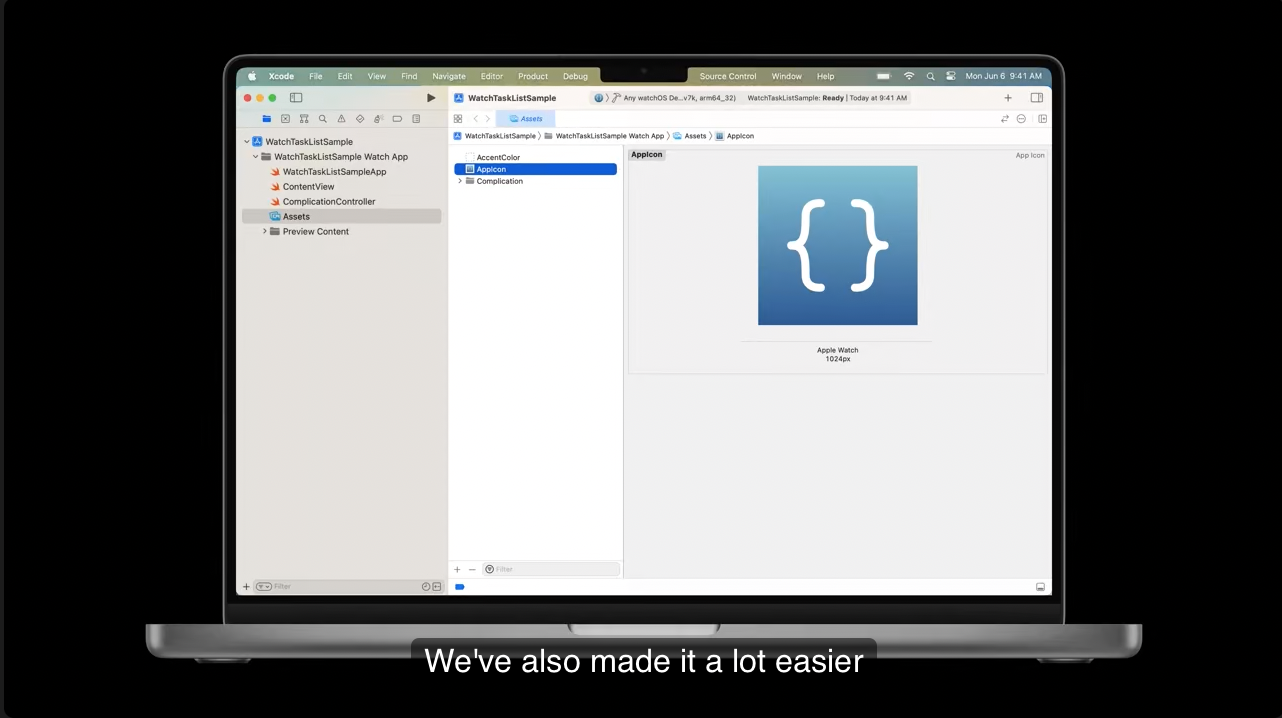Image resolution: width=1282 pixels, height=718 pixels.
Task: Open the related items grid icon
Action: pyautogui.click(x=458, y=119)
